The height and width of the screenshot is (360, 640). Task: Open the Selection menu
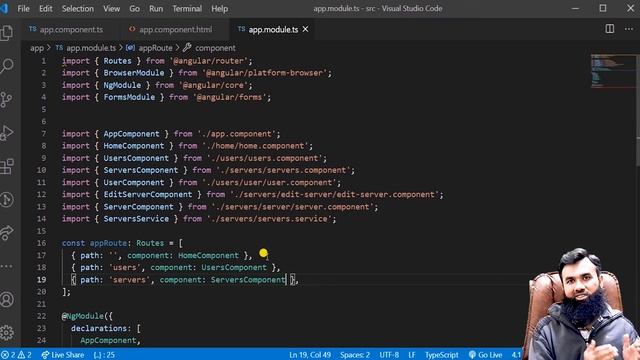78,9
